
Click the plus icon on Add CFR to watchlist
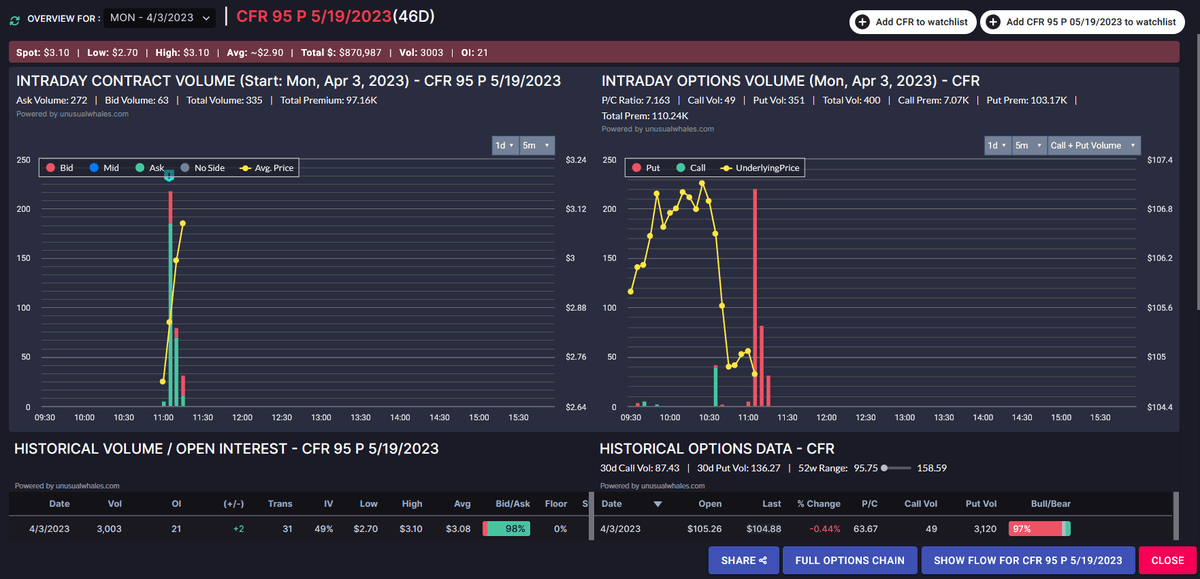[862, 22]
